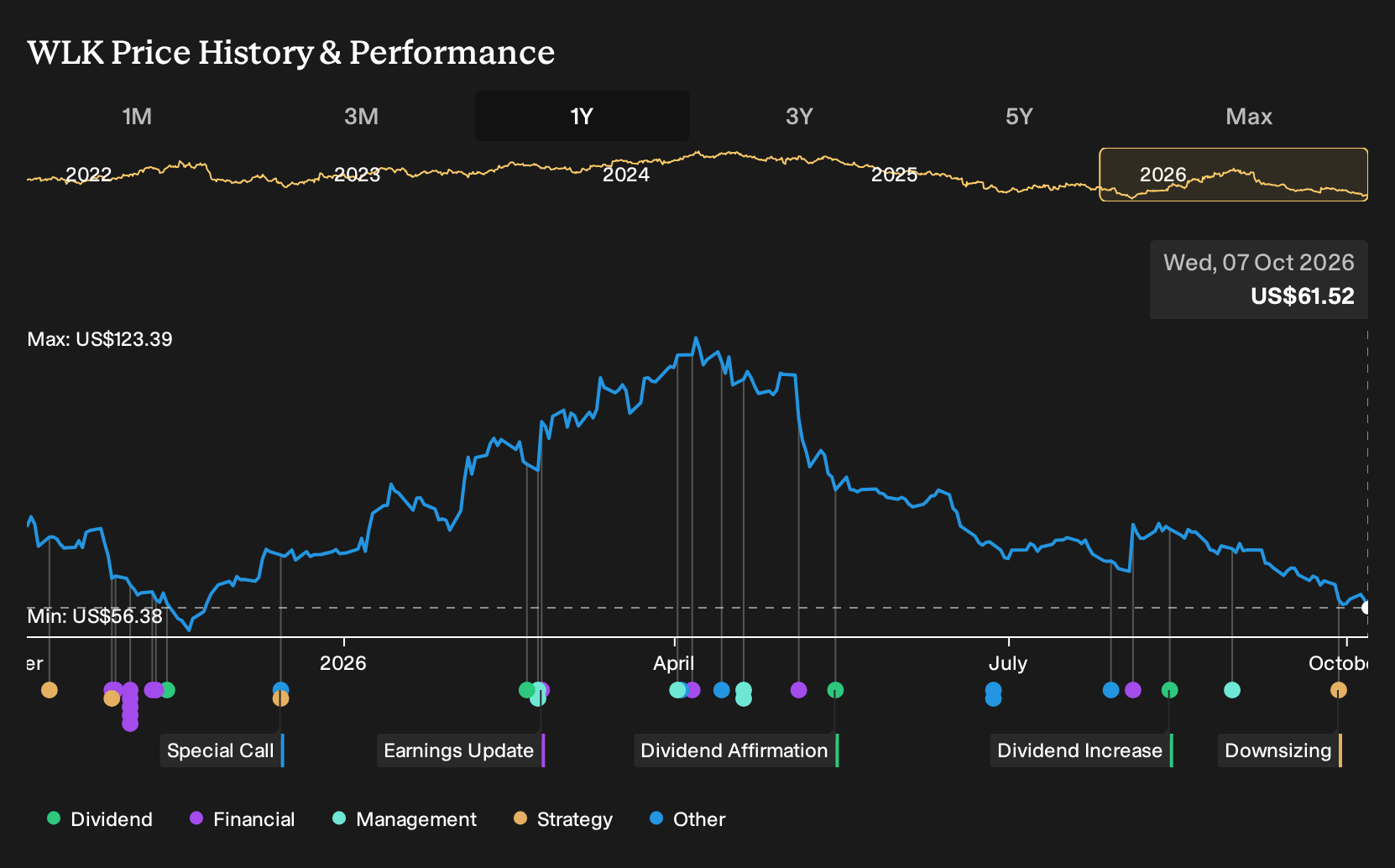Open the 5Y time range tab

(1019, 116)
